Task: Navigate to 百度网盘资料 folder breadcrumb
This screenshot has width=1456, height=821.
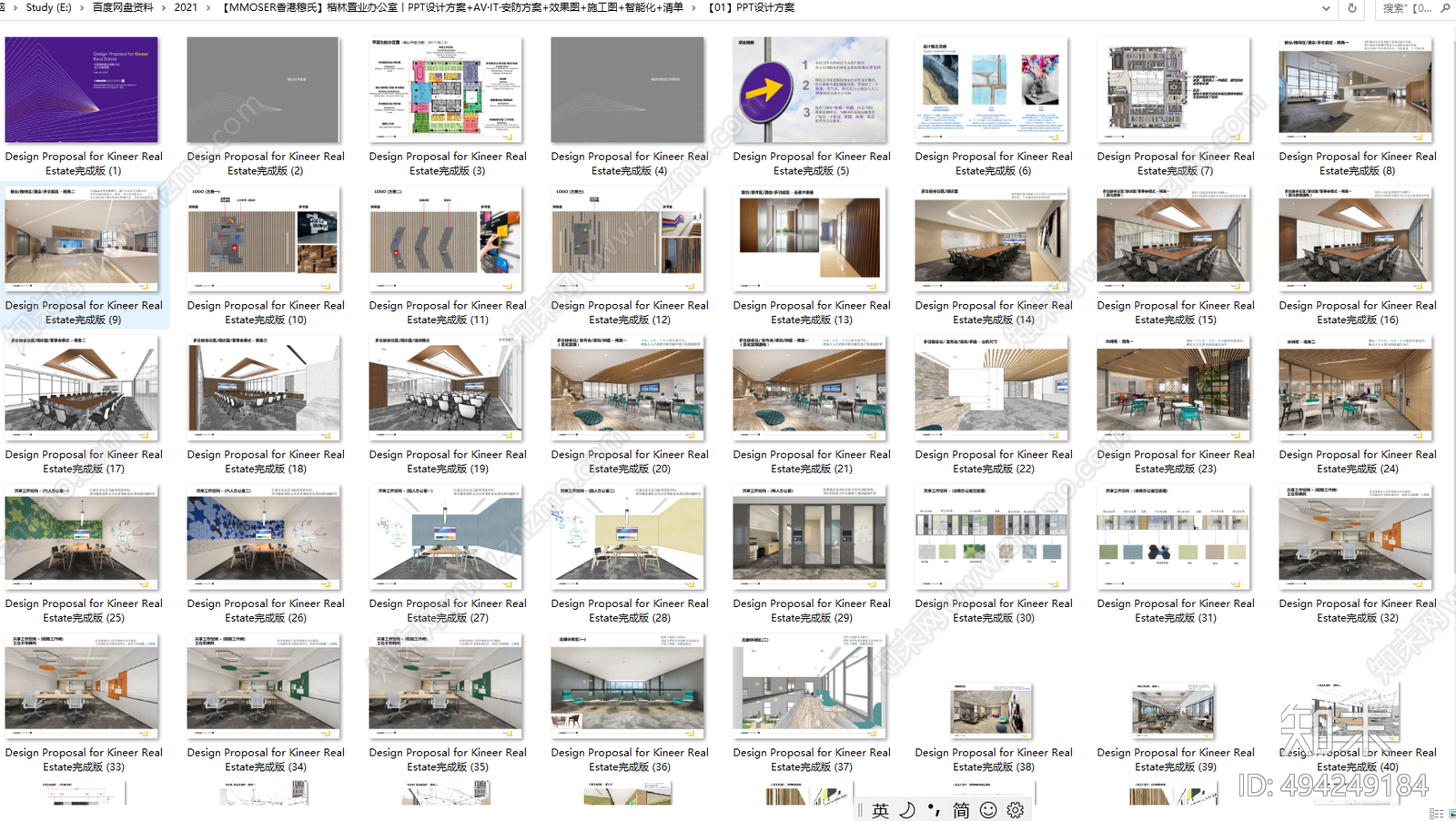Action: 123,7
